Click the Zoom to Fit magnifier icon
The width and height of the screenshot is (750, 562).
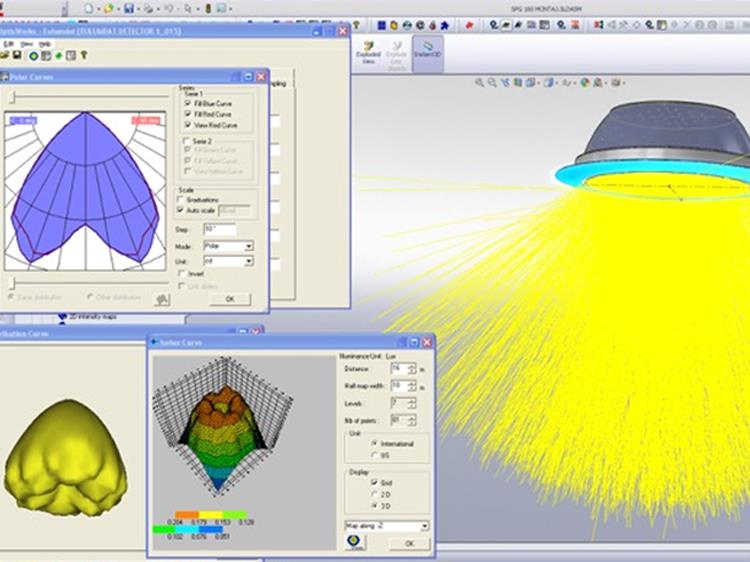[x=480, y=84]
